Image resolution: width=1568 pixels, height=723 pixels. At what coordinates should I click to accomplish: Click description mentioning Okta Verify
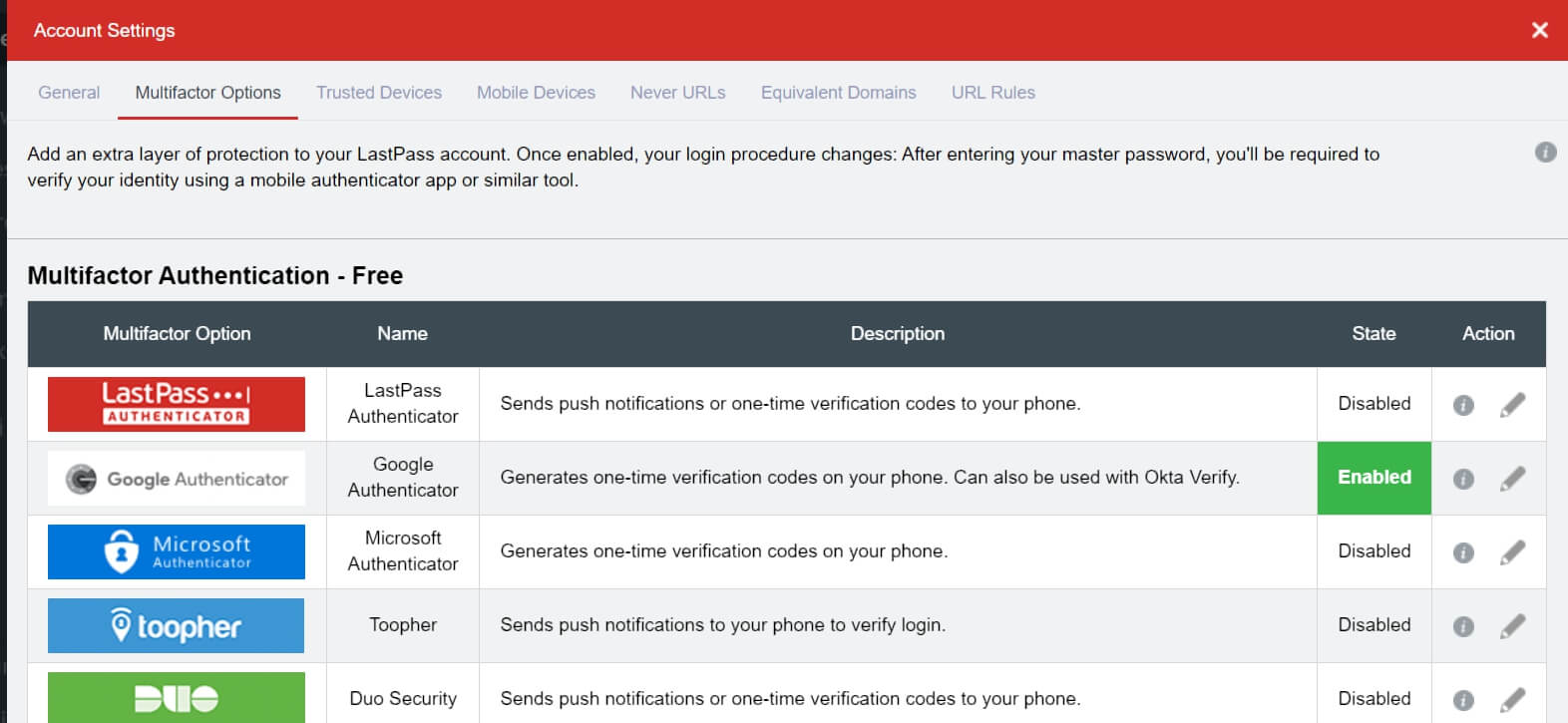870,478
